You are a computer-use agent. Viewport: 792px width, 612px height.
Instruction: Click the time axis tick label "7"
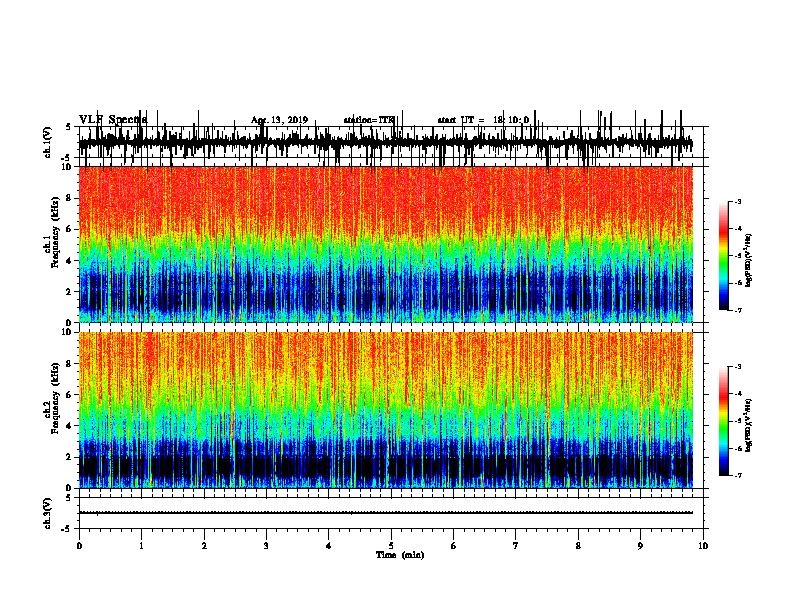click(516, 546)
